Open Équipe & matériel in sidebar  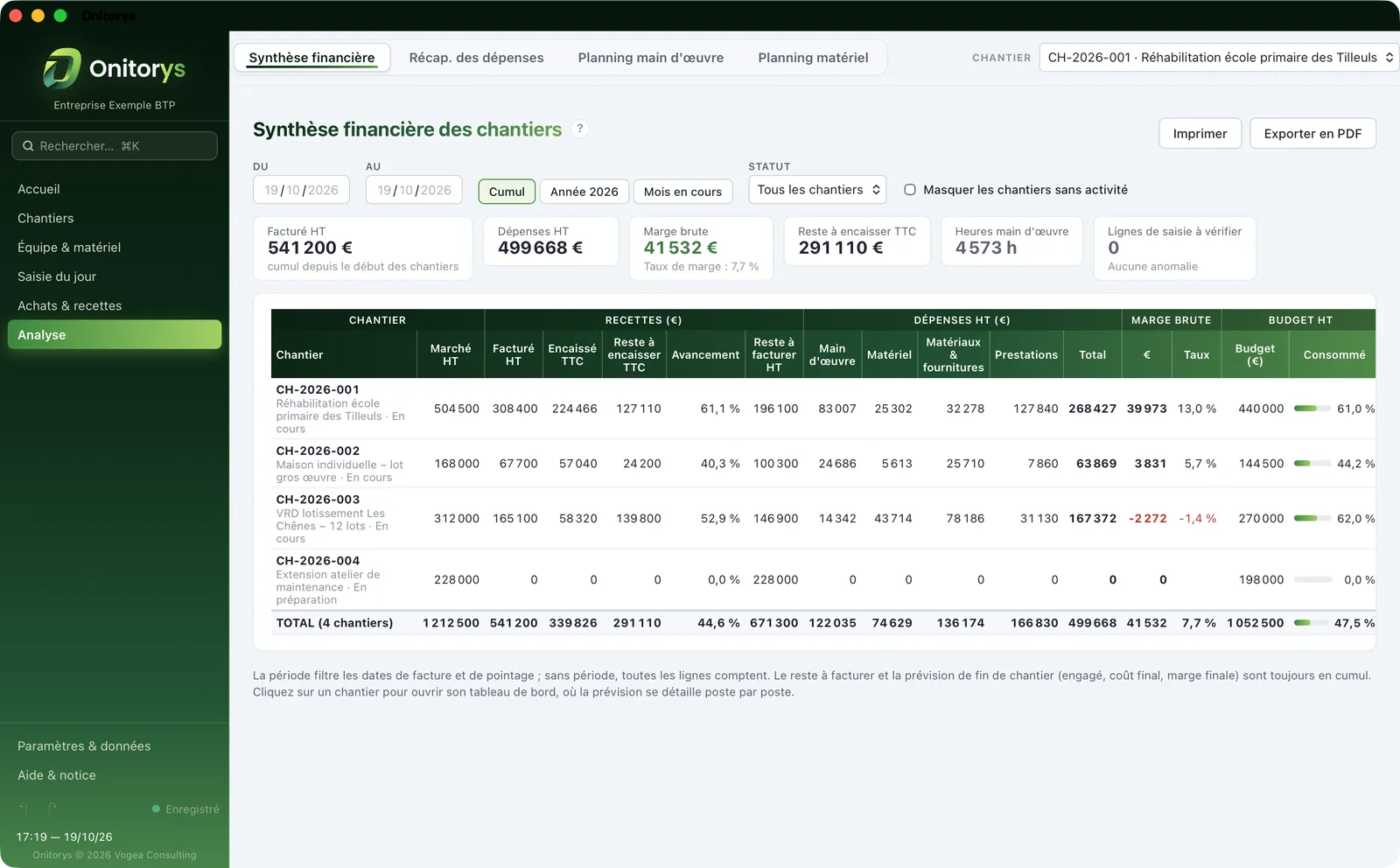pos(115,248)
